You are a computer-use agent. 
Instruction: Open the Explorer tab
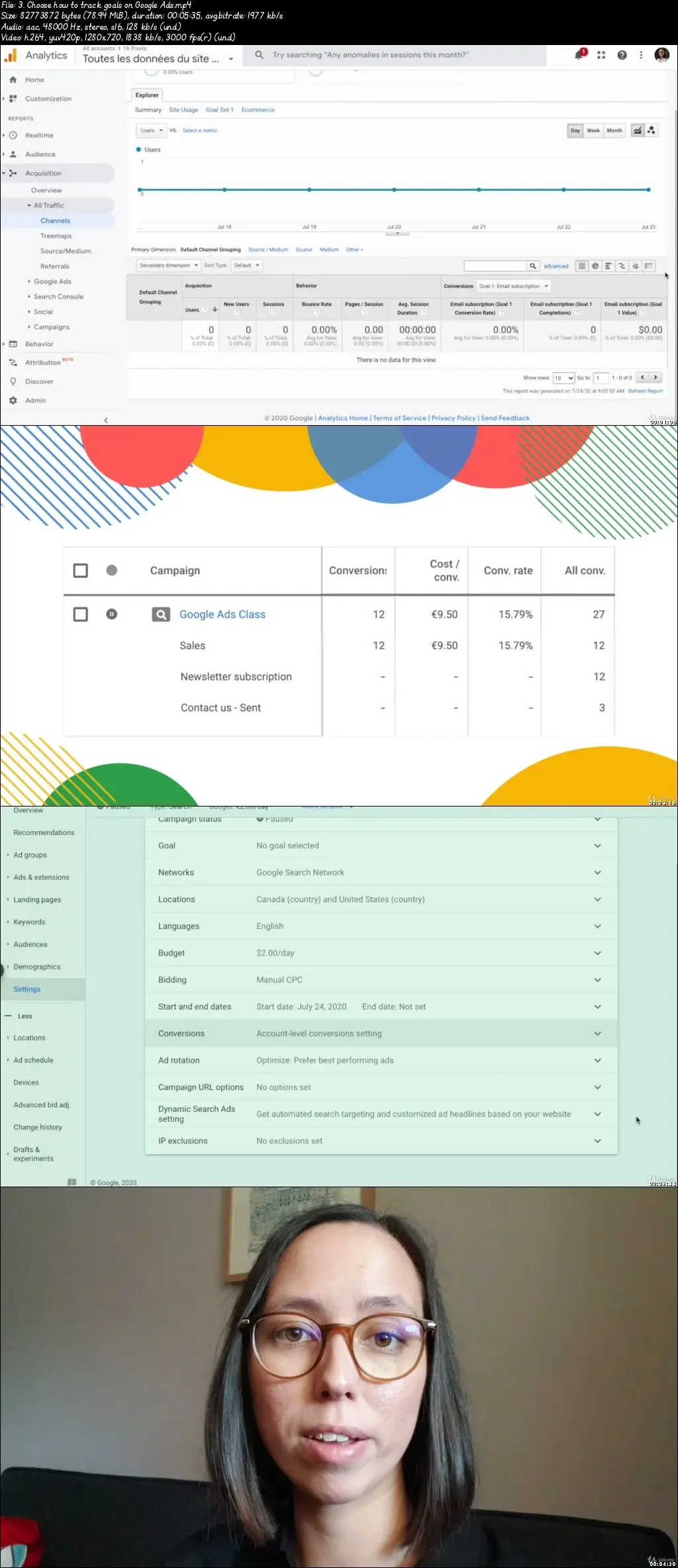(x=147, y=95)
